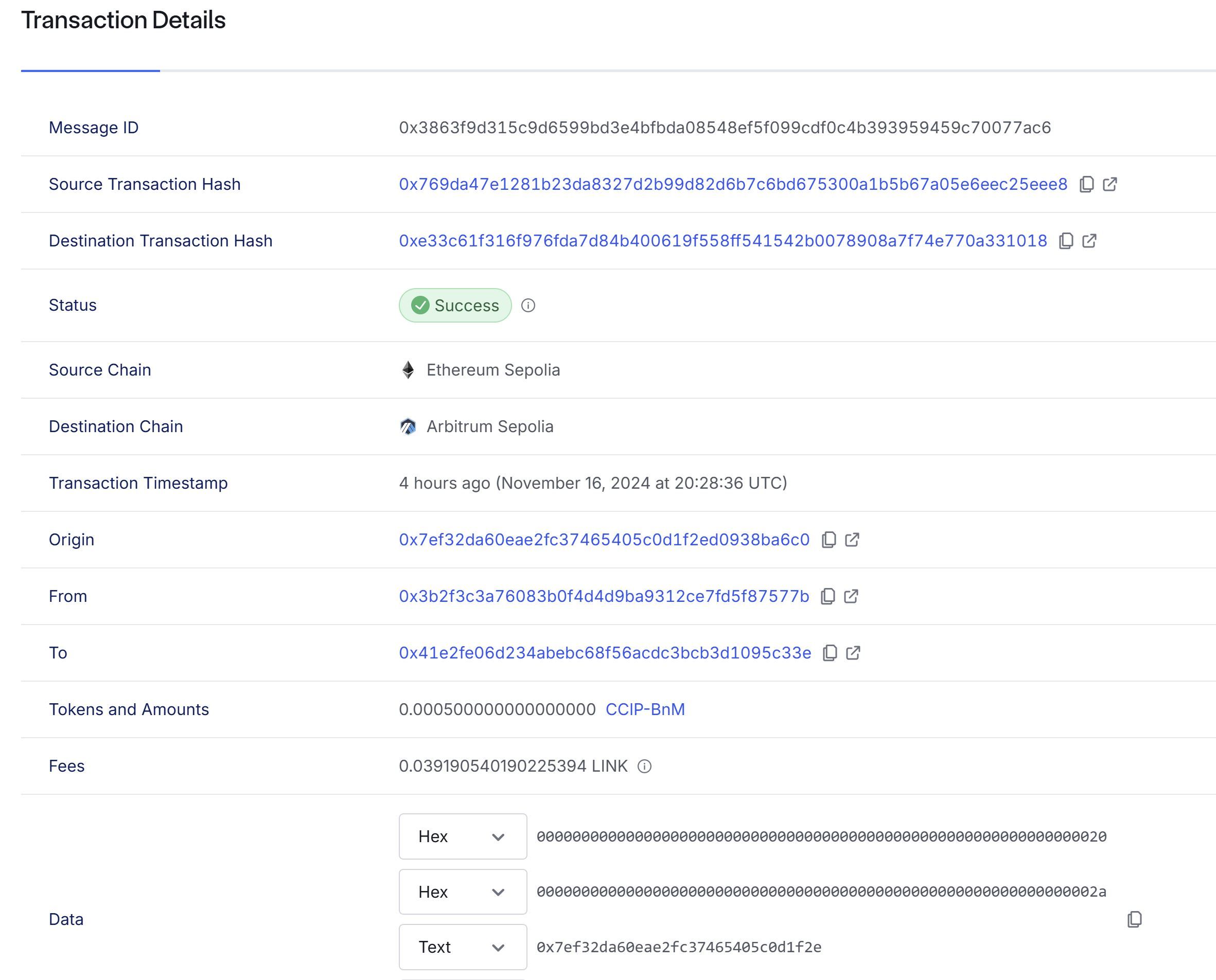Click the CCIP-BnM token link
Image resolution: width=1216 pixels, height=980 pixels.
click(x=645, y=709)
